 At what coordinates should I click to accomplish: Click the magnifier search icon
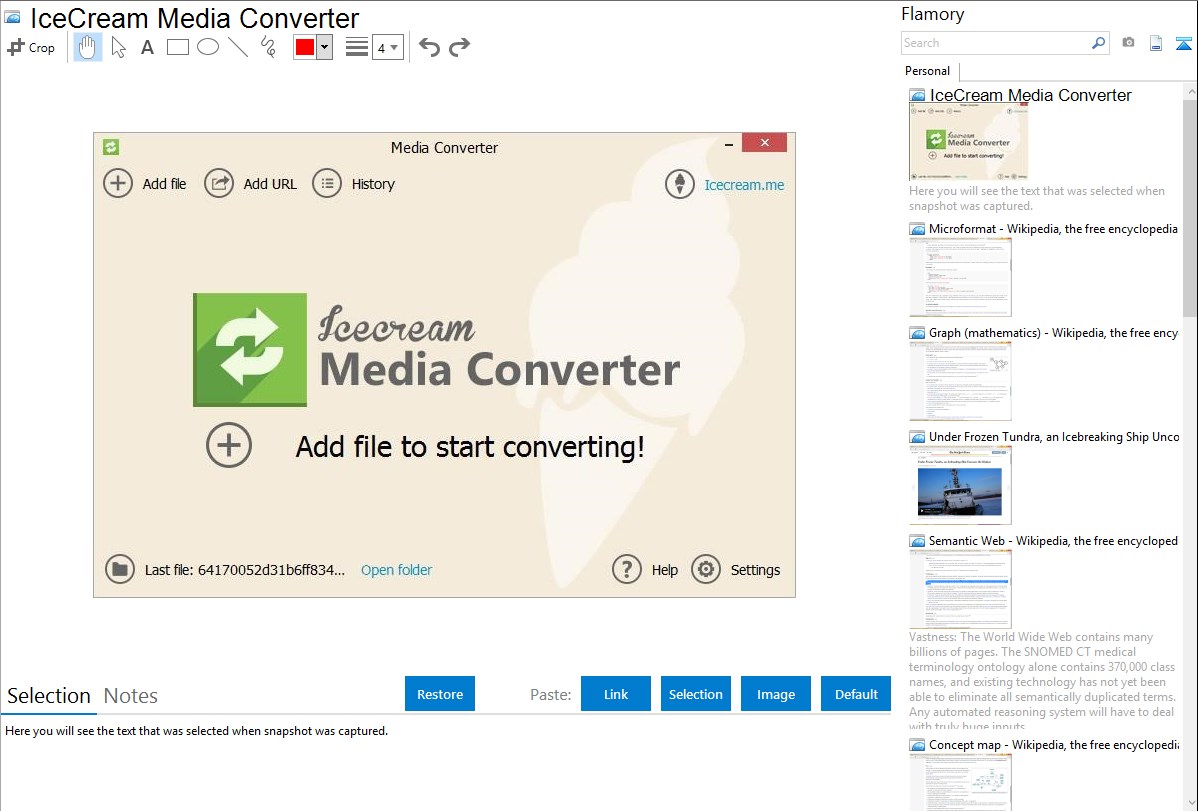click(1099, 43)
